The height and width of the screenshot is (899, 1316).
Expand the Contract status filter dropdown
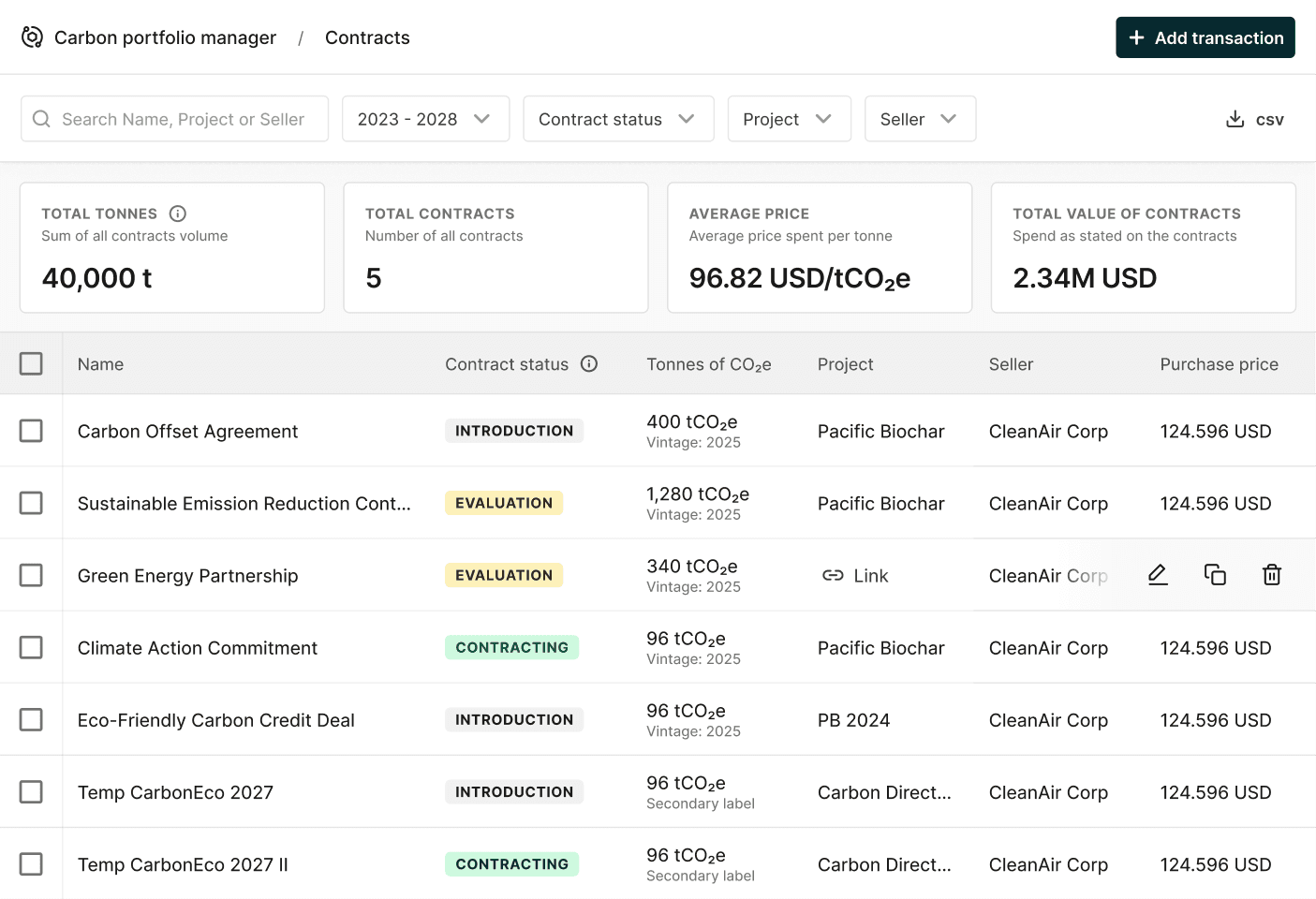pos(618,119)
